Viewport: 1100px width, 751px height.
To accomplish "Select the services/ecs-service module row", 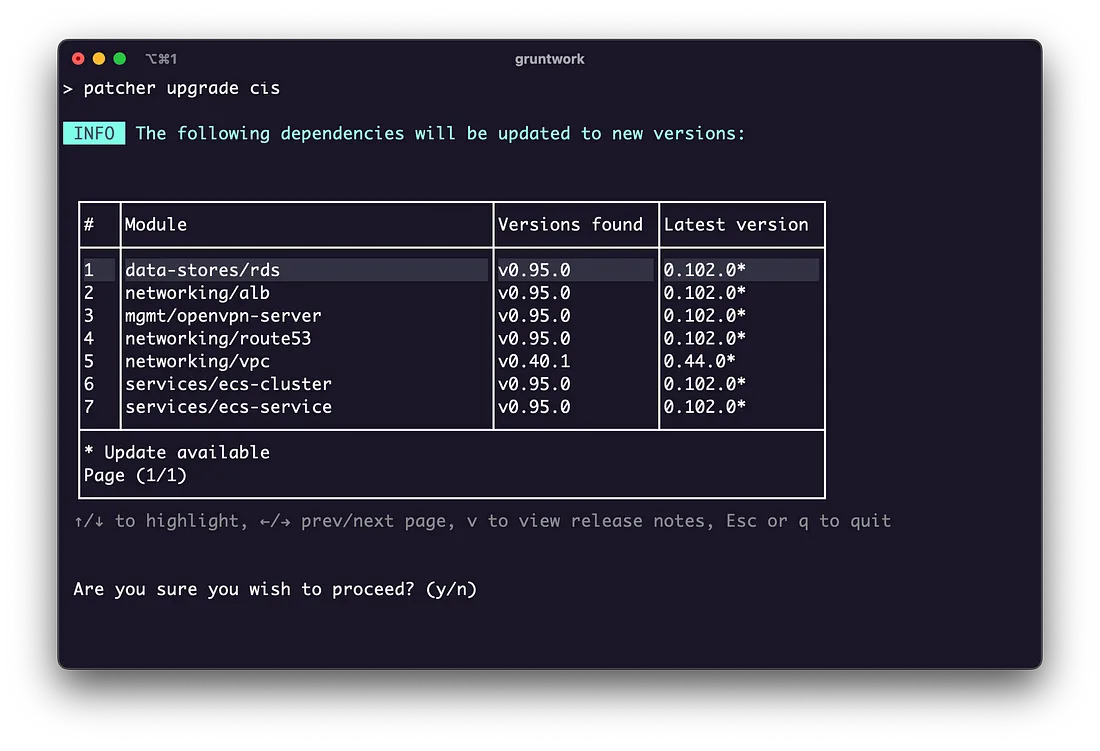I will pyautogui.click(x=451, y=407).
